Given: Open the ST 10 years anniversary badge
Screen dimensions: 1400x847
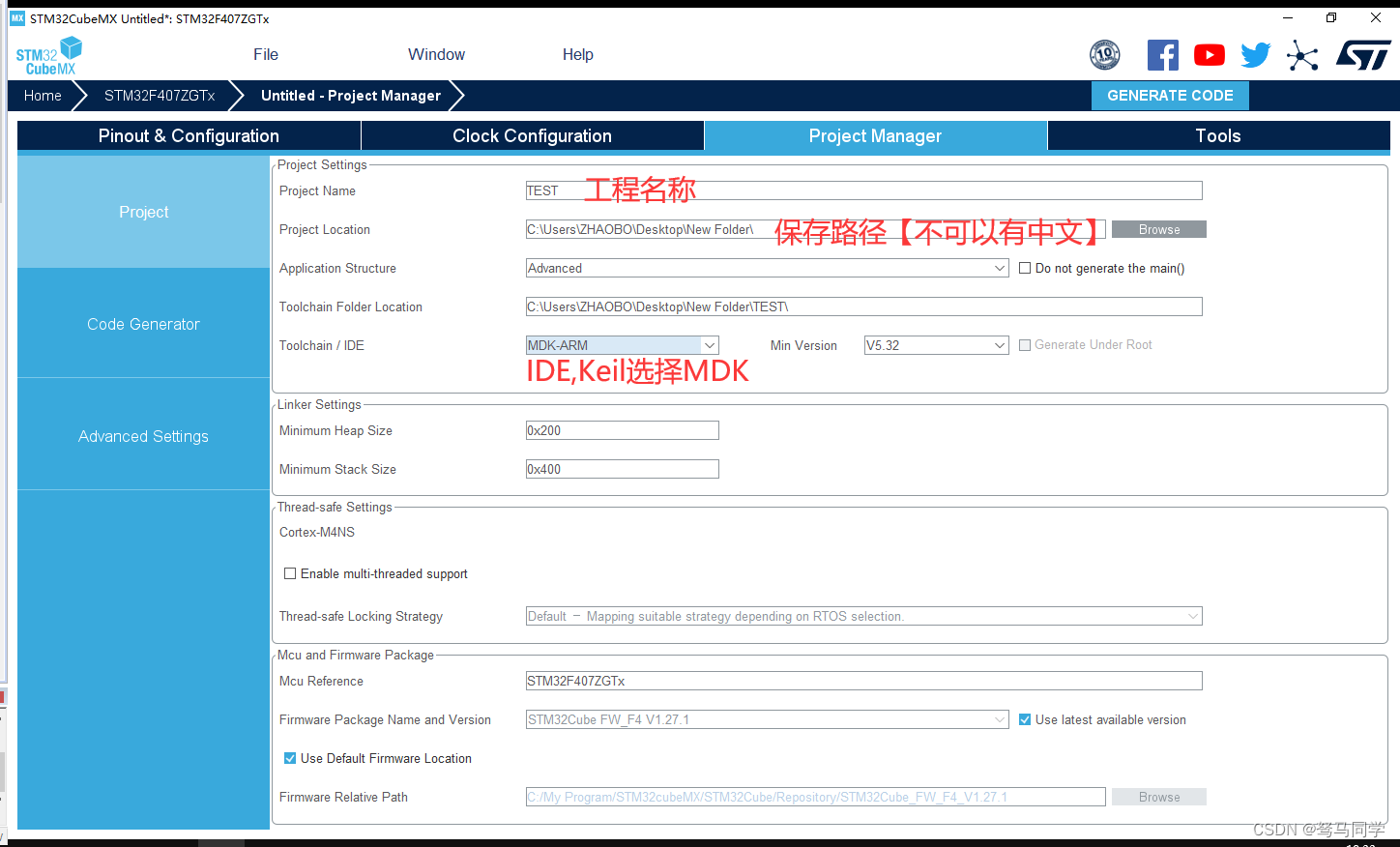Looking at the screenshot, I should click(1104, 55).
